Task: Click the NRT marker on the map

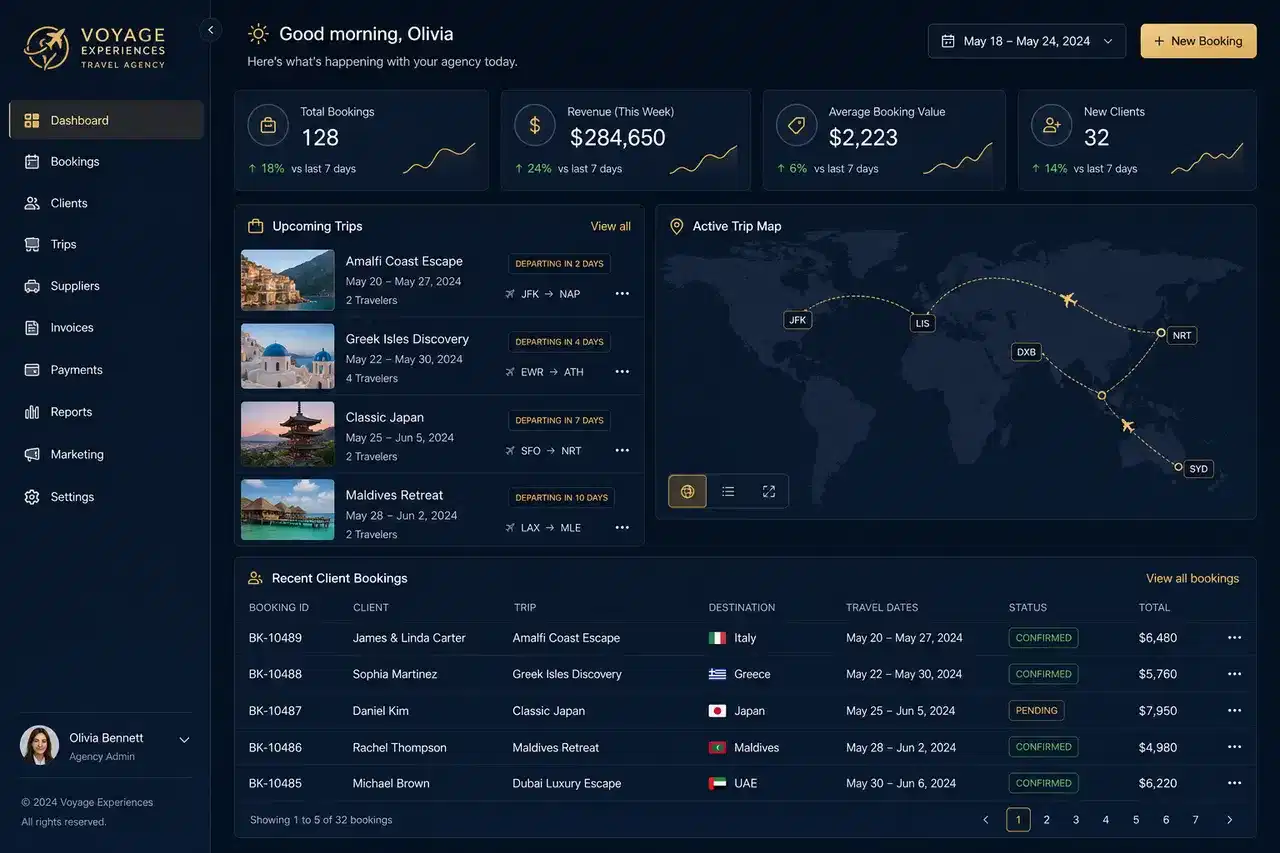Action: click(1182, 336)
